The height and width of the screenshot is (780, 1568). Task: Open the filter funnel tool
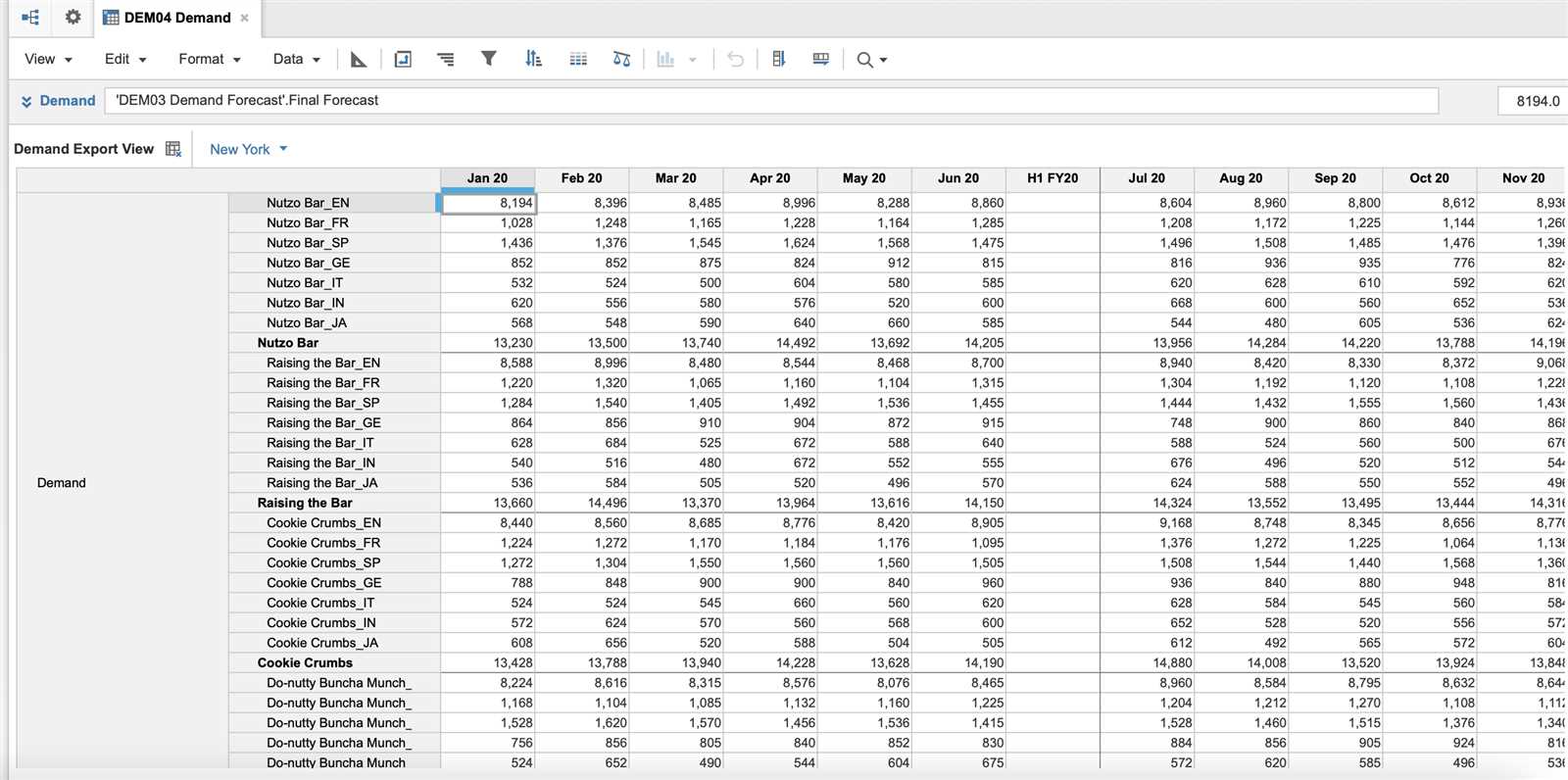point(488,59)
